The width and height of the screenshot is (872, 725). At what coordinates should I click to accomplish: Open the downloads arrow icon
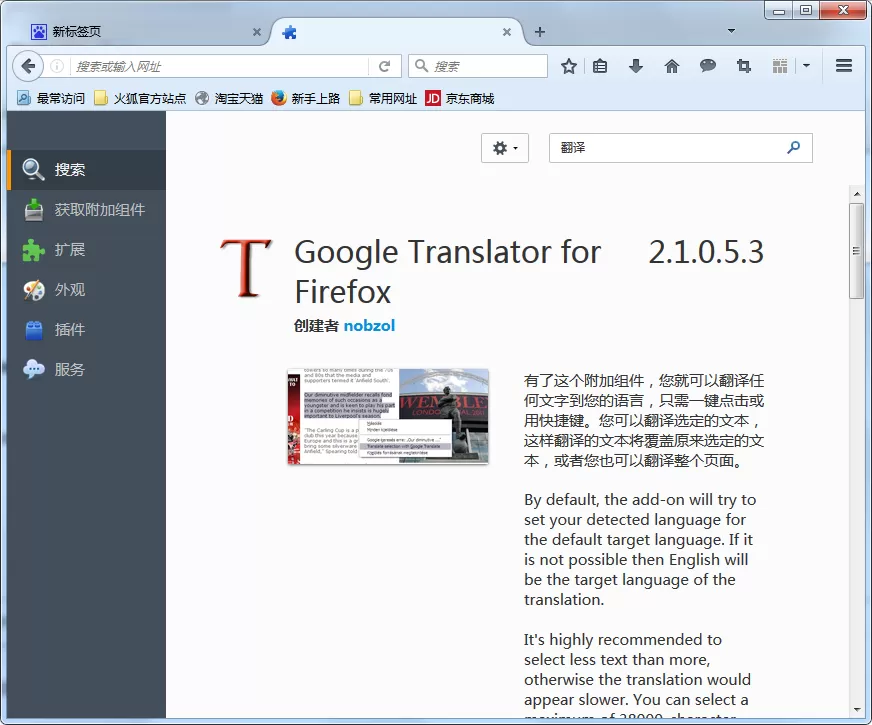click(636, 67)
